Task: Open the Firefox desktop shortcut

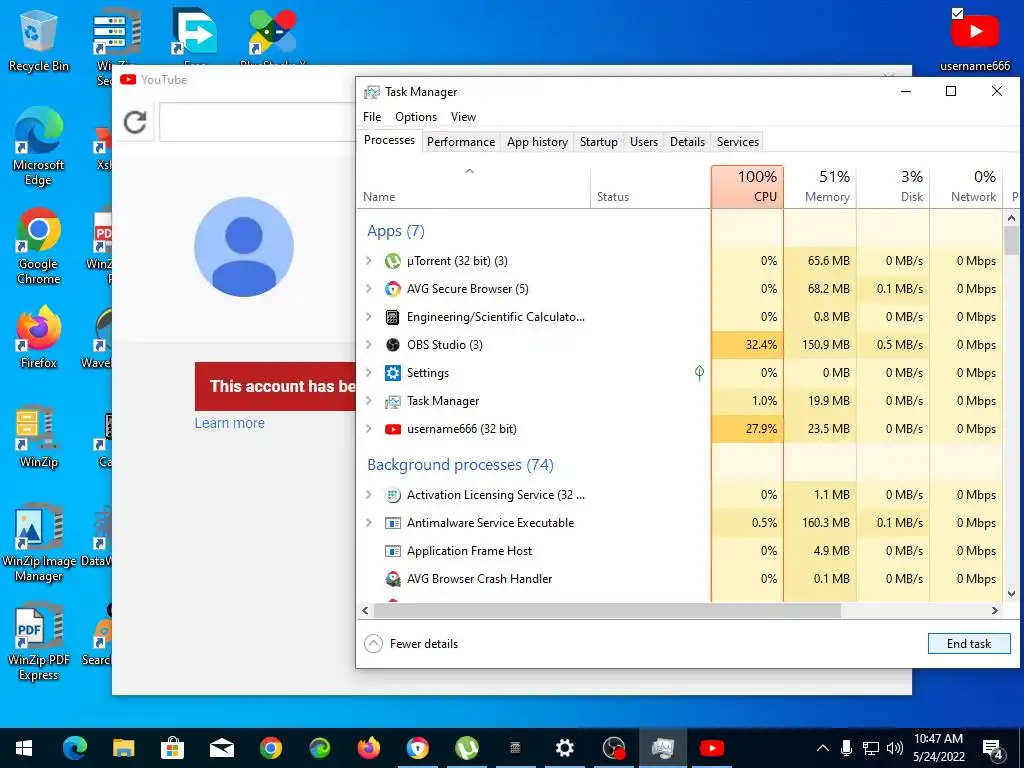Action: pos(38,337)
